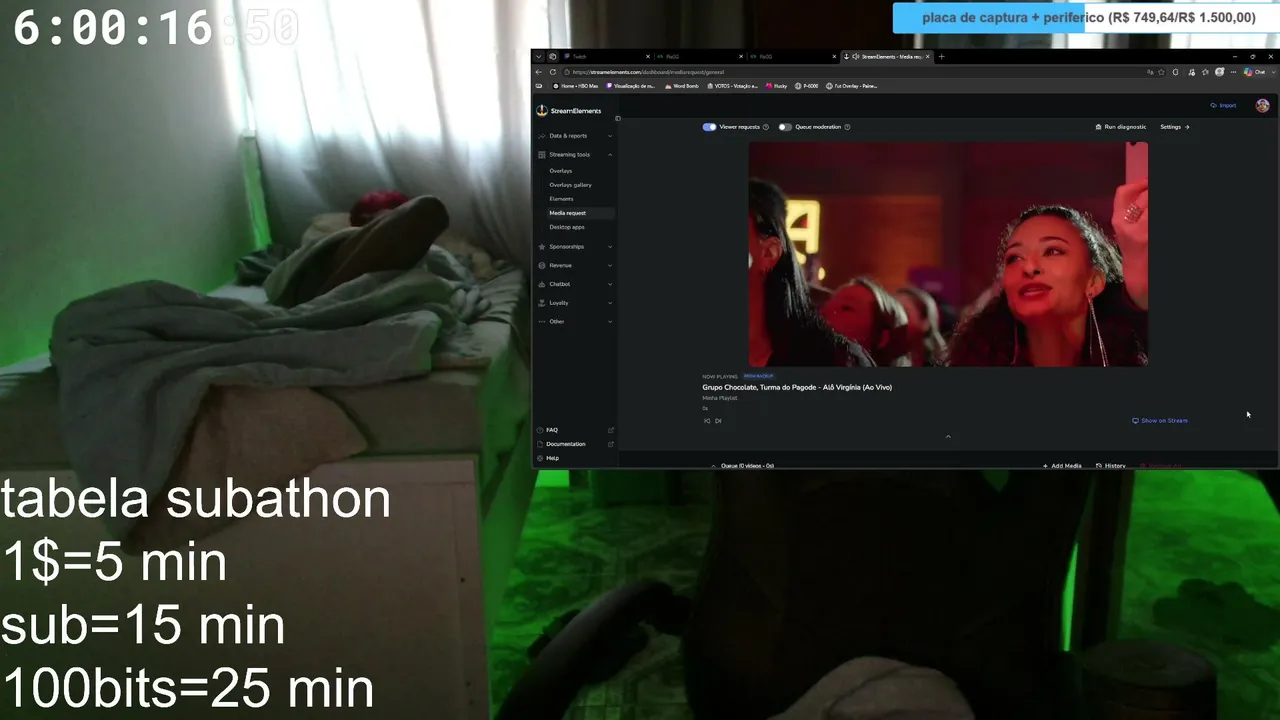Click the Streaming tools sidebar icon
1280x720 pixels.
pos(542,155)
